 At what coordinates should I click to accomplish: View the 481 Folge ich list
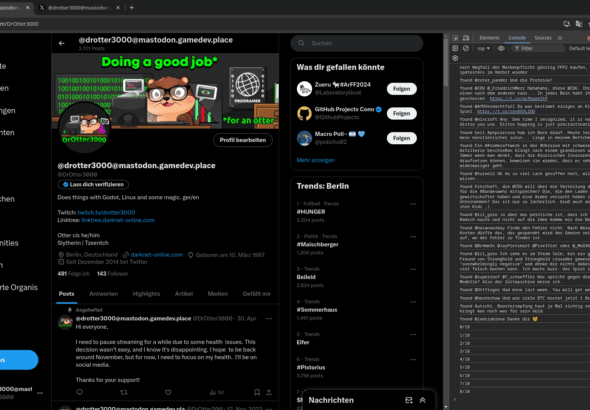[73, 274]
